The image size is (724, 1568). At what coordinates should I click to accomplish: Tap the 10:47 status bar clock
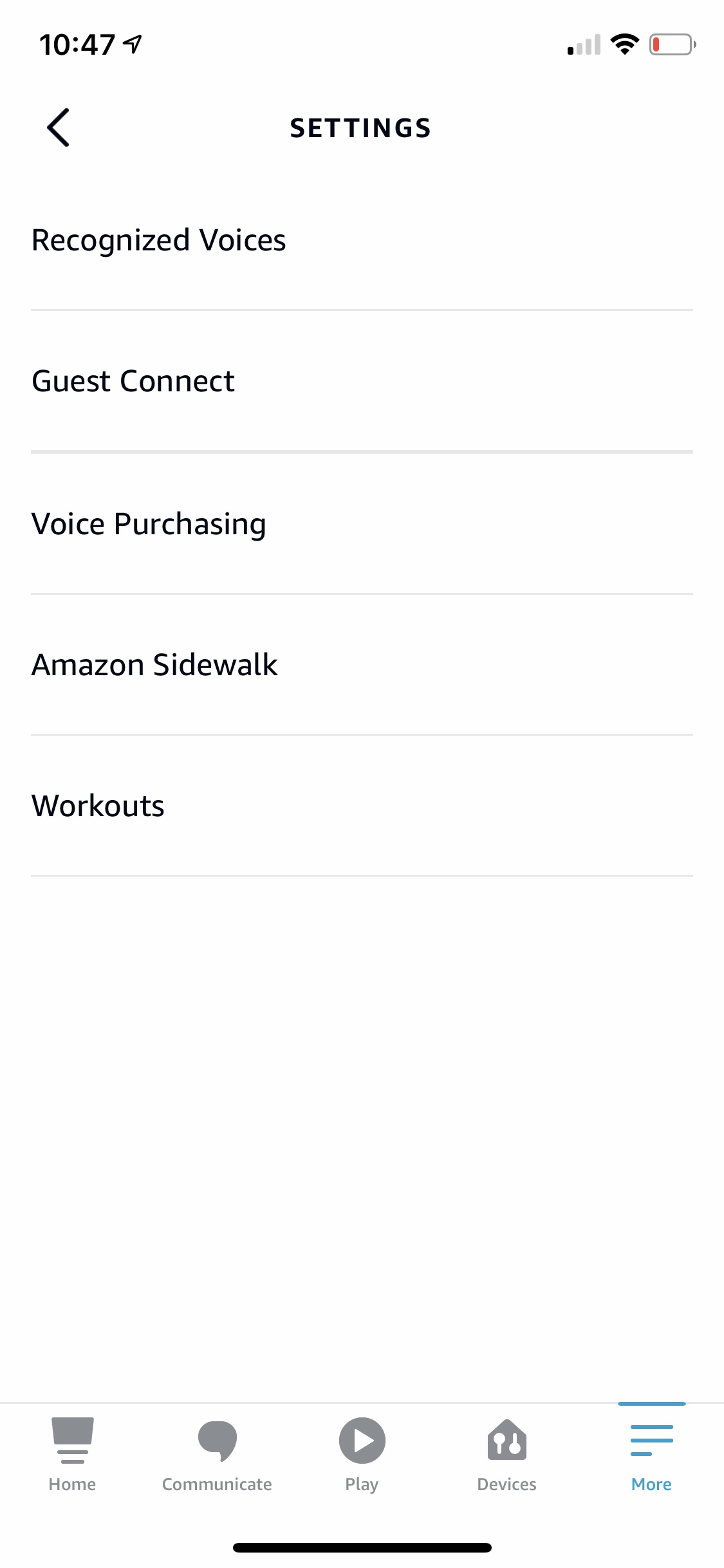click(x=77, y=44)
